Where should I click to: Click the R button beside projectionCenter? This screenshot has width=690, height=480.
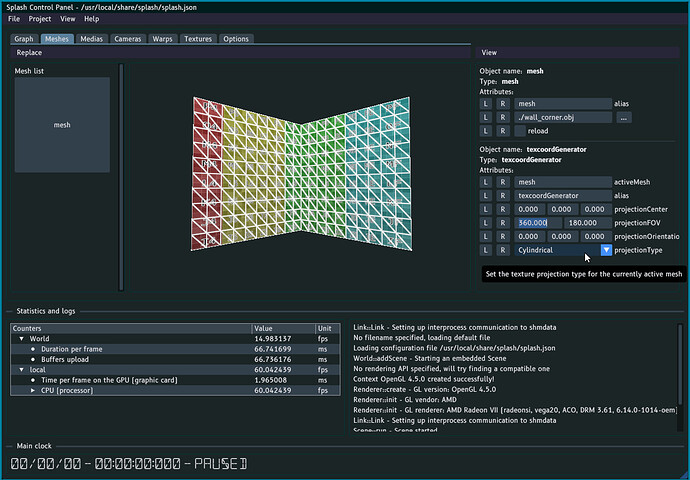pos(503,209)
